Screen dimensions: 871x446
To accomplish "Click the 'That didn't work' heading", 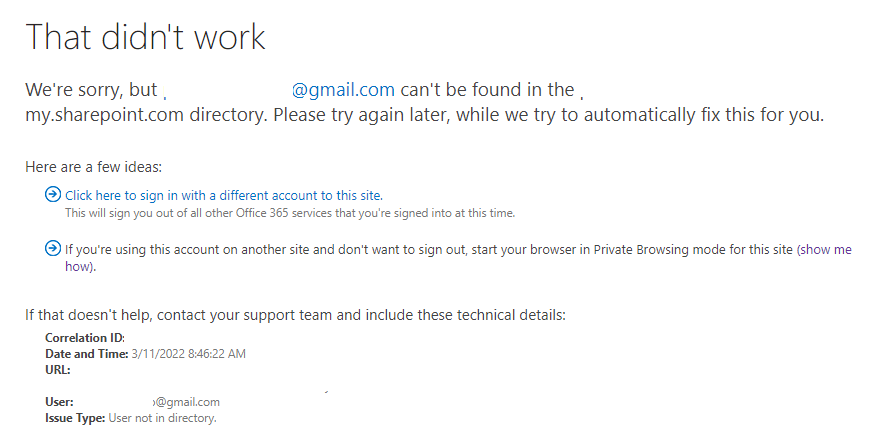I will pos(146,37).
